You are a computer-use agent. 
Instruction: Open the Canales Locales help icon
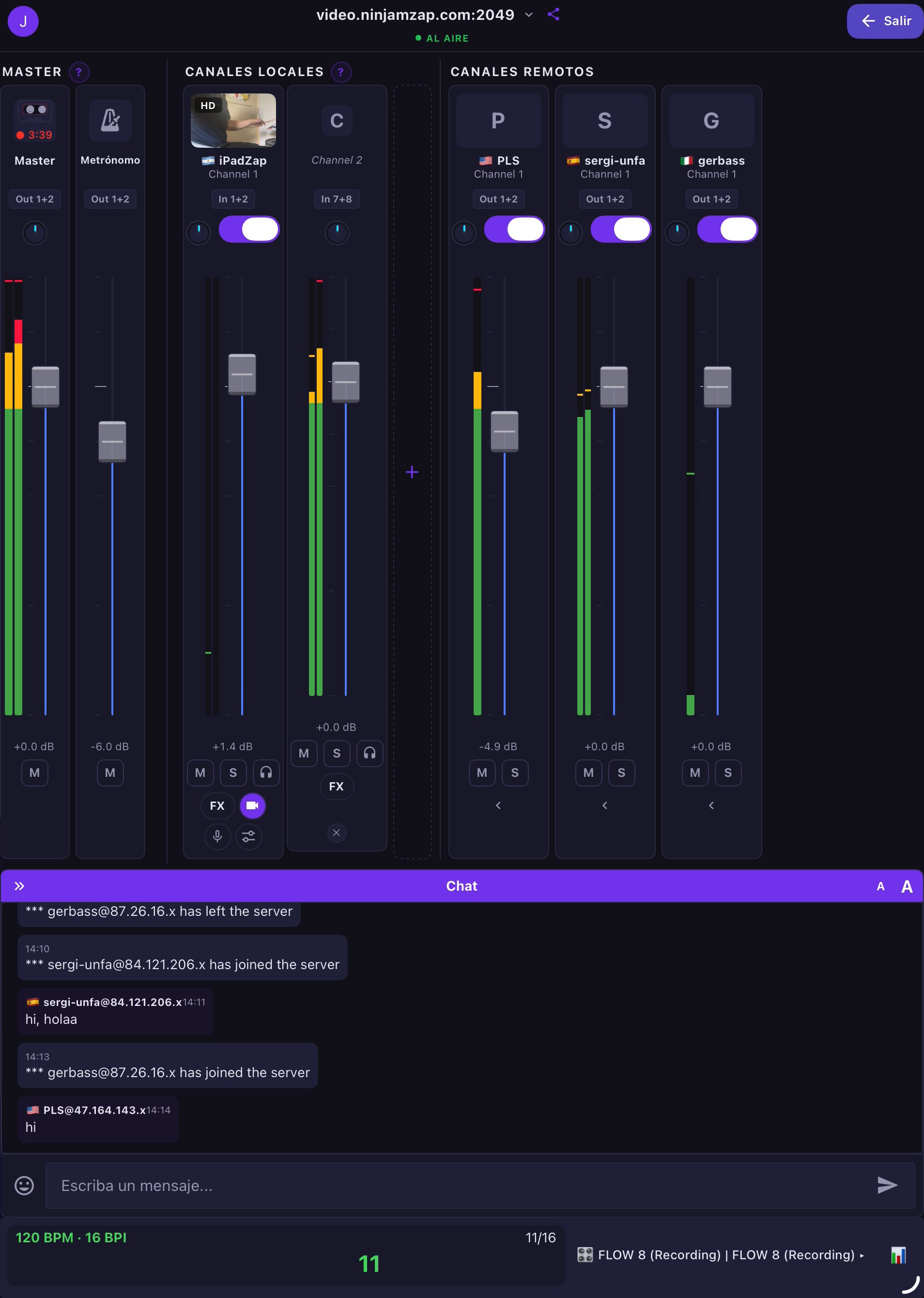click(341, 72)
